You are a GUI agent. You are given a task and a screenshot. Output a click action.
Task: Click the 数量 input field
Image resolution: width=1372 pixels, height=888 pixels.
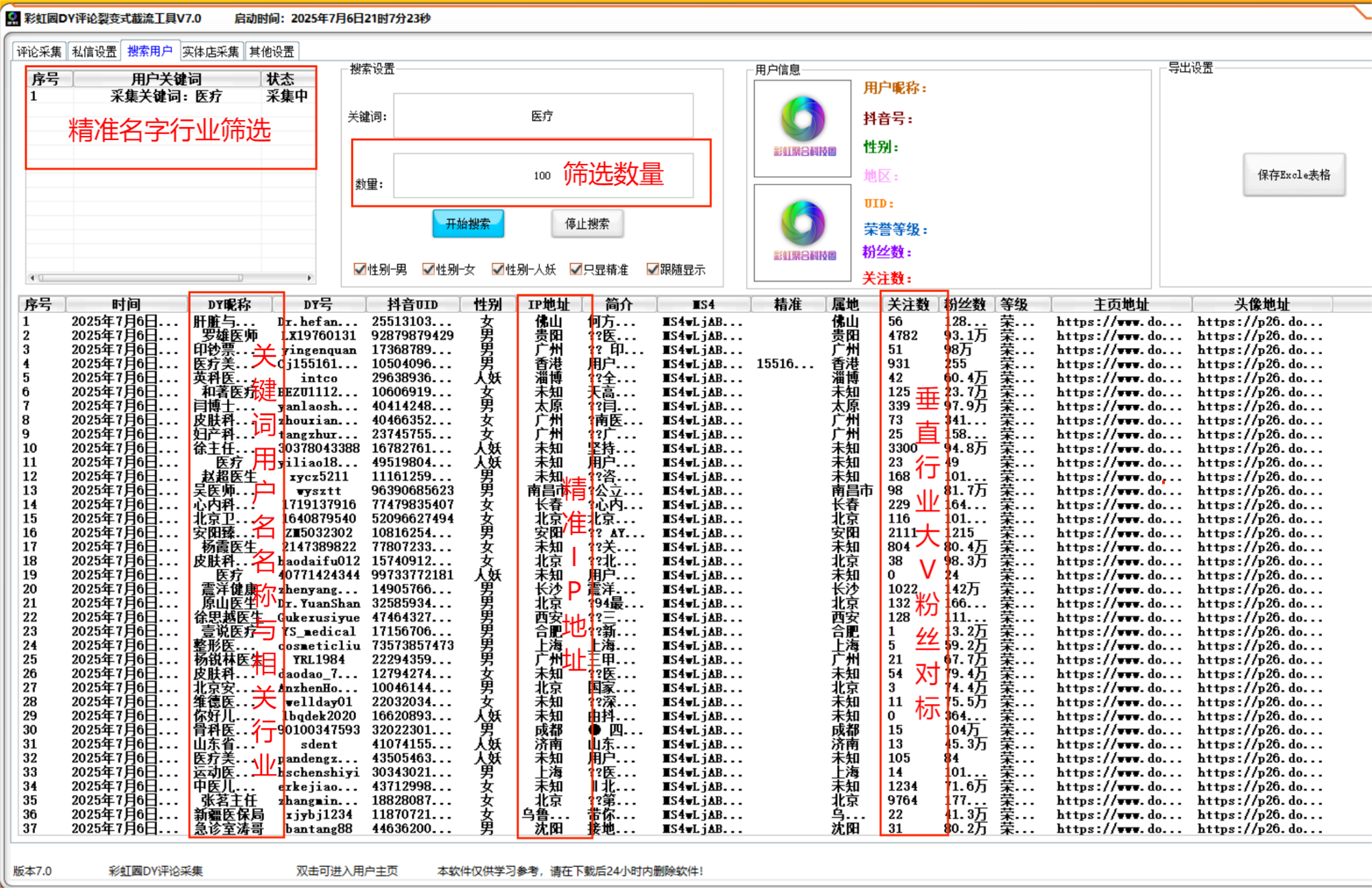pos(480,176)
